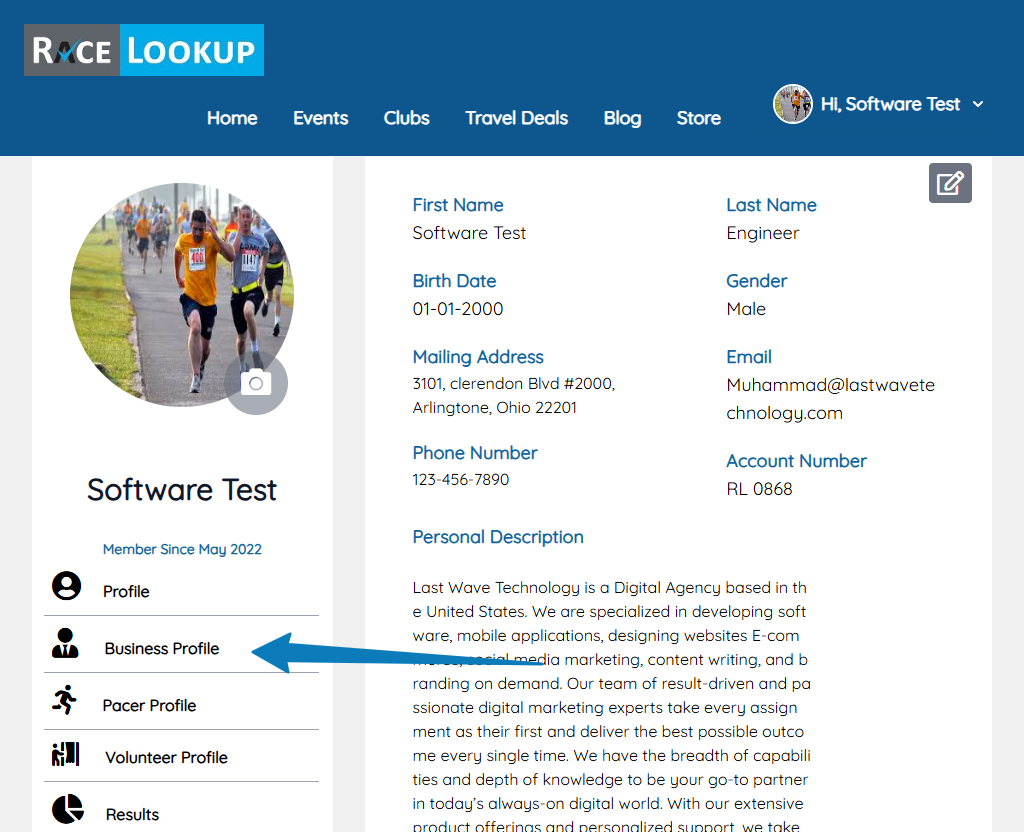This screenshot has width=1024, height=832.
Task: Open Business Profile via businessman icon
Action: tap(64, 645)
